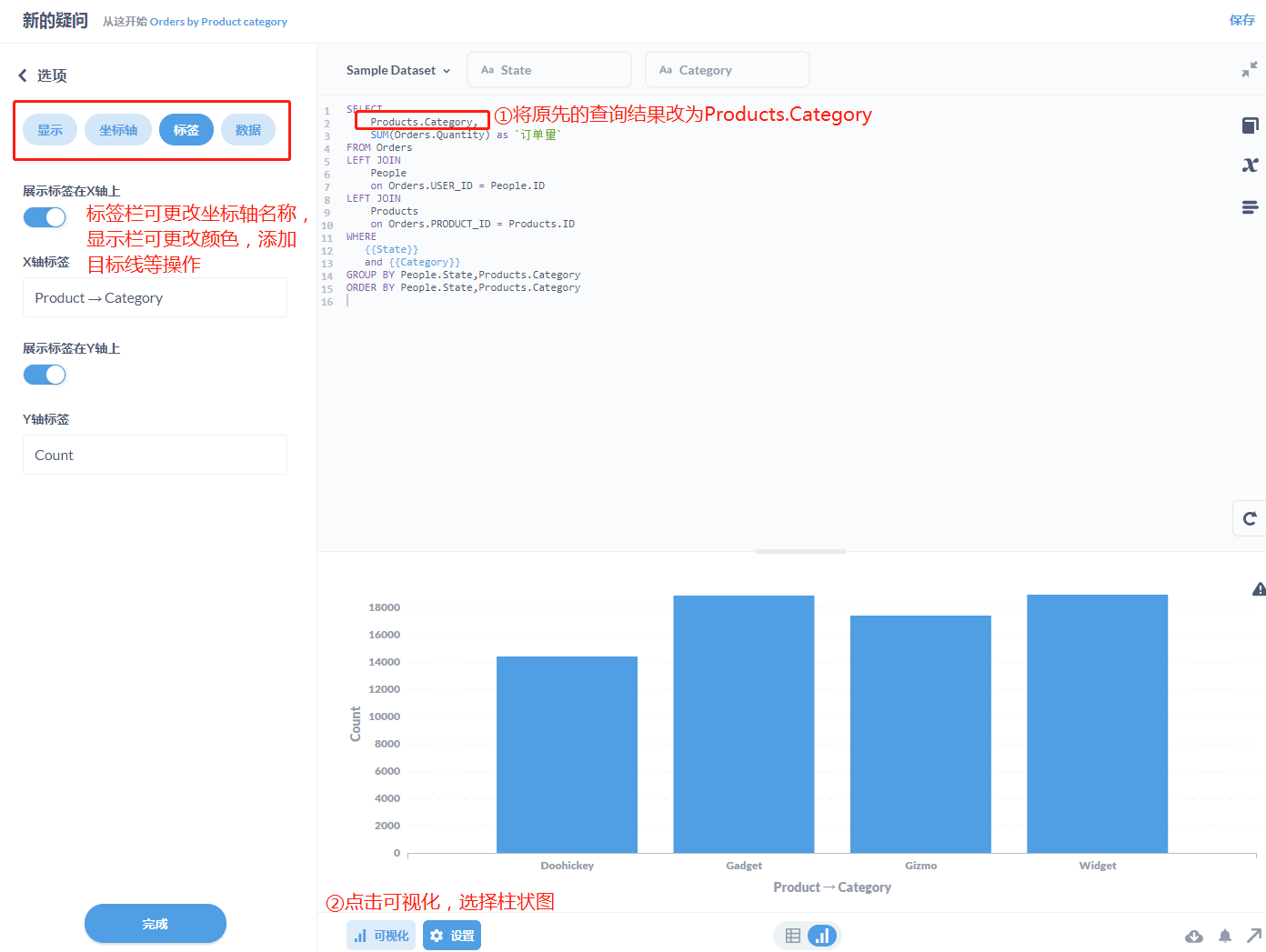Refresh the query results
Screen dimensions: 1266x952
(x=1251, y=518)
